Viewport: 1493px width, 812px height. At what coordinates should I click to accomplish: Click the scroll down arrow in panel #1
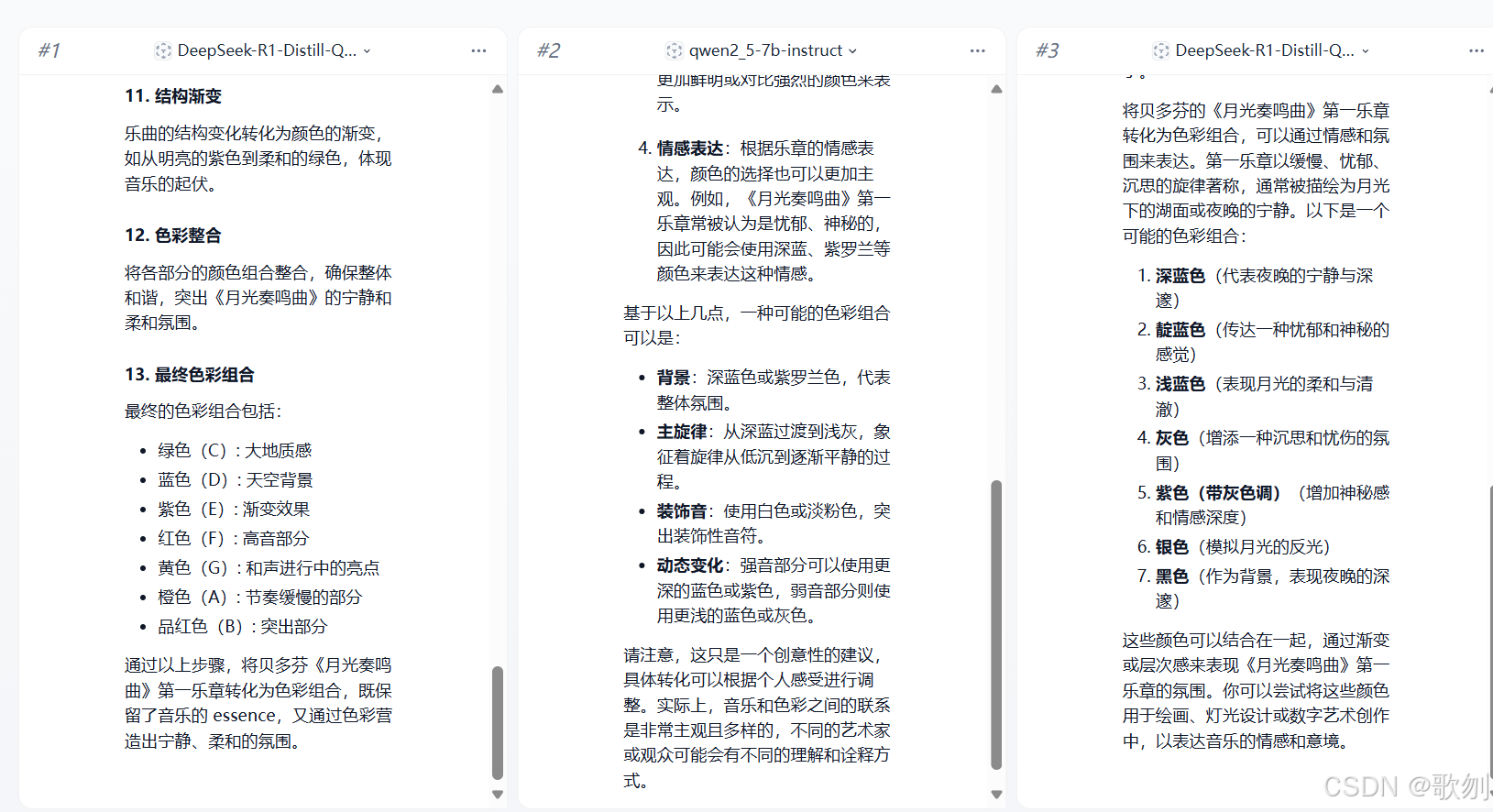(x=498, y=795)
